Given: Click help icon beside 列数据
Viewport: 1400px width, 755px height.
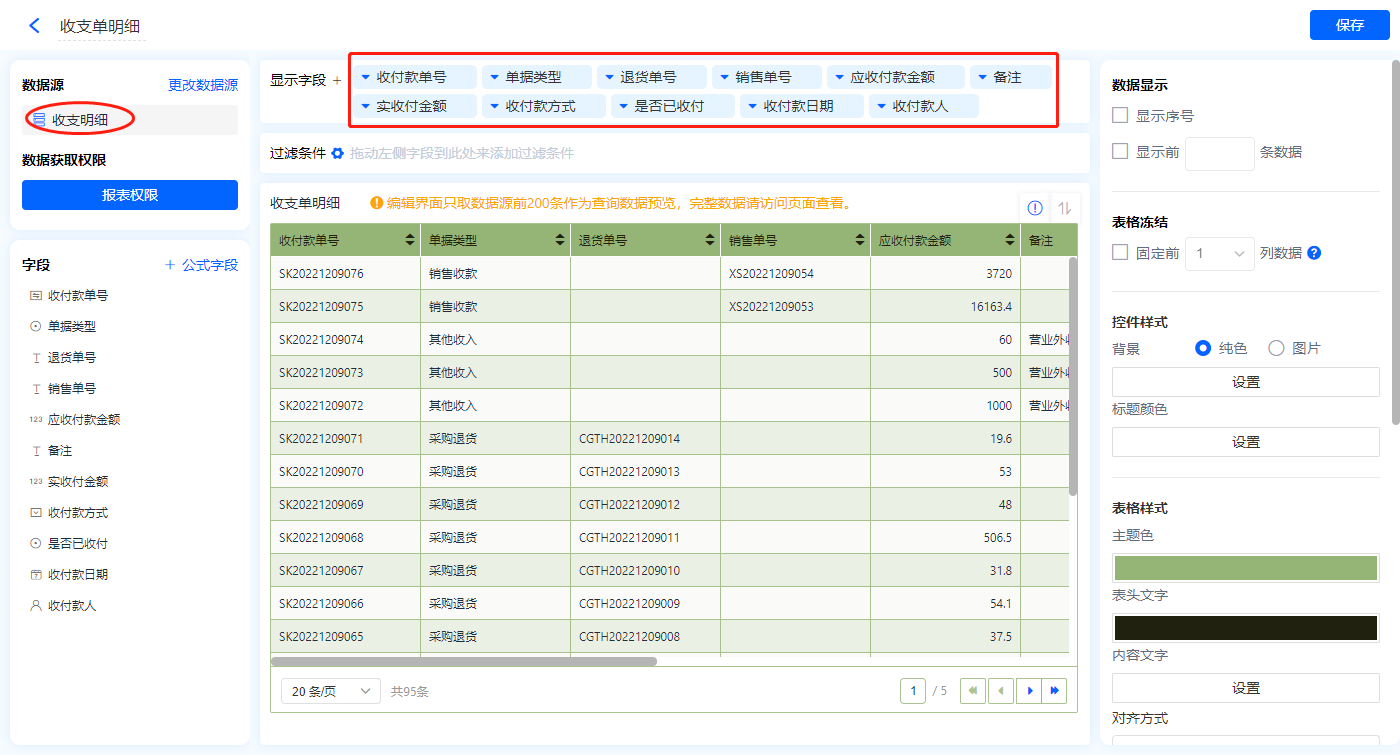Looking at the screenshot, I should pyautogui.click(x=1314, y=253).
